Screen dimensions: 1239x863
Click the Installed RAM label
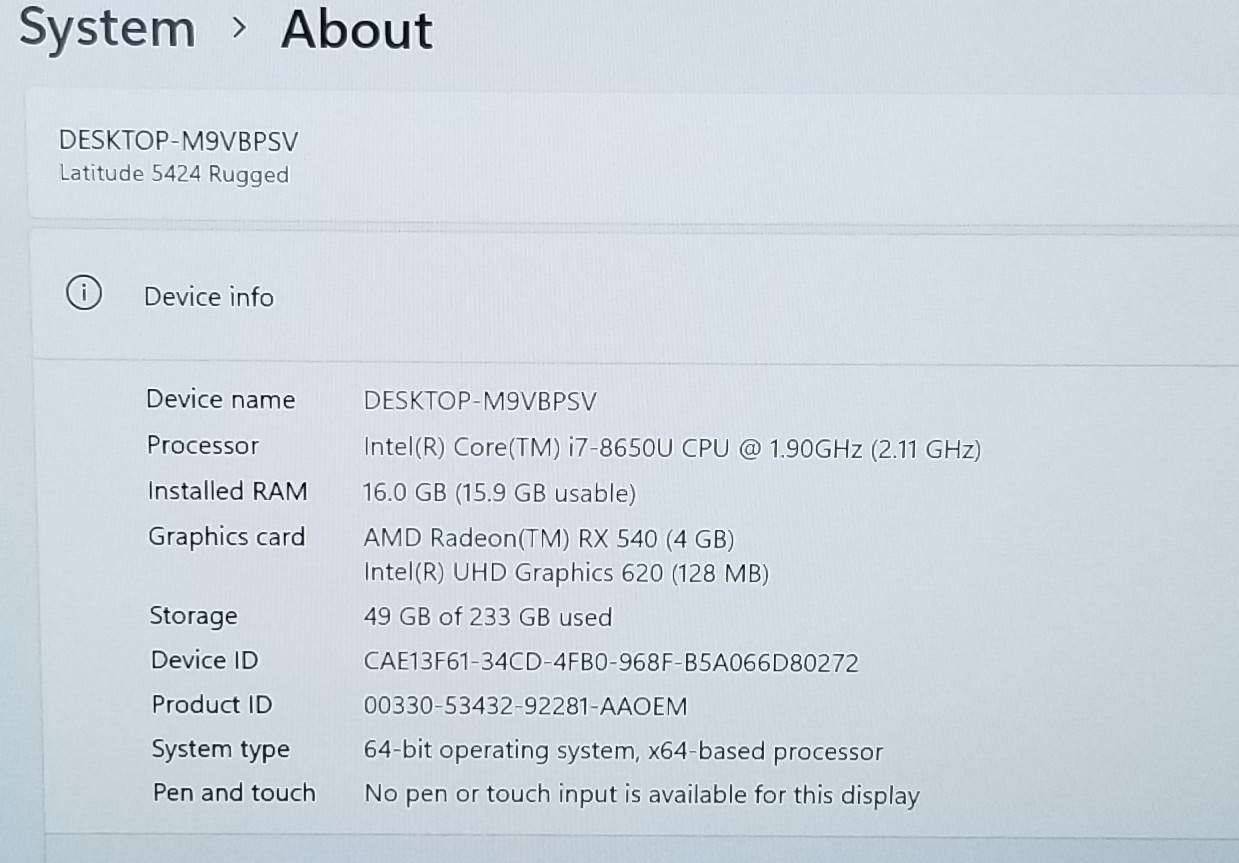click(x=228, y=491)
